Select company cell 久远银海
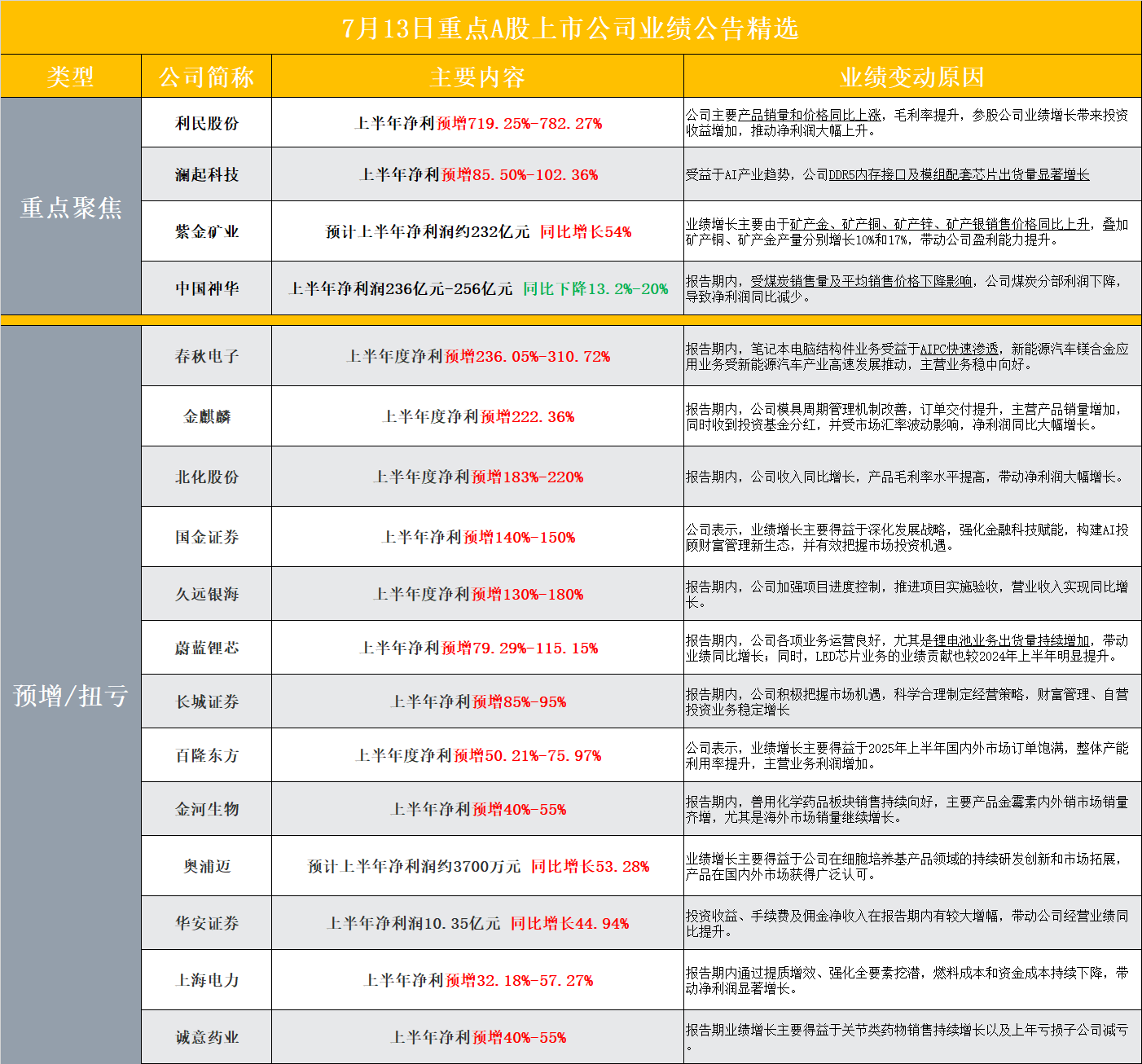 click(x=206, y=594)
